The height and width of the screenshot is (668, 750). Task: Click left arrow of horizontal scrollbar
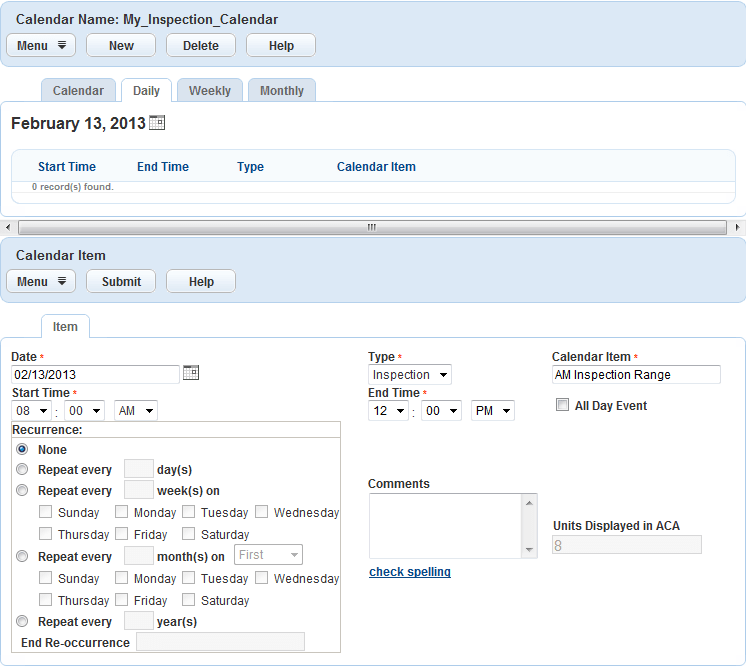pyautogui.click(x=8, y=228)
